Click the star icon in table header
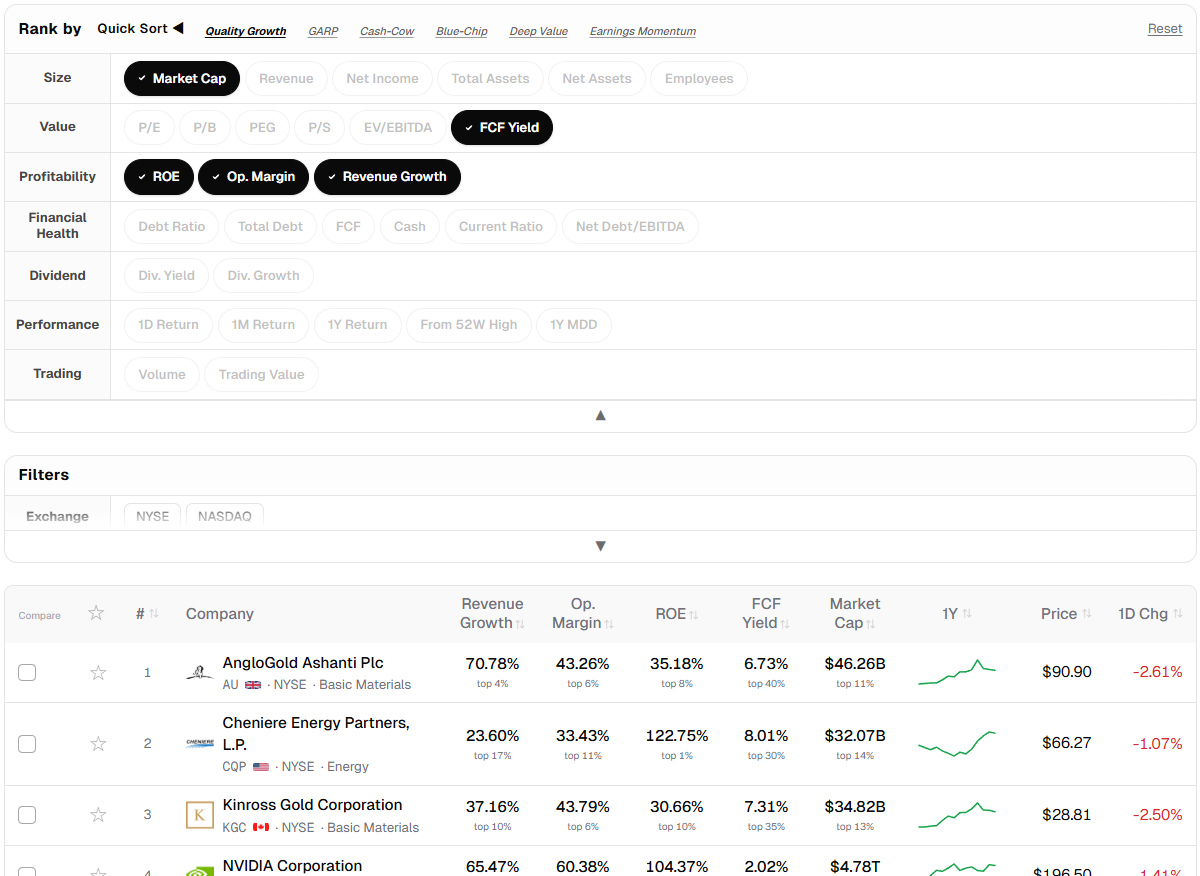This screenshot has width=1200, height=876. tap(96, 613)
